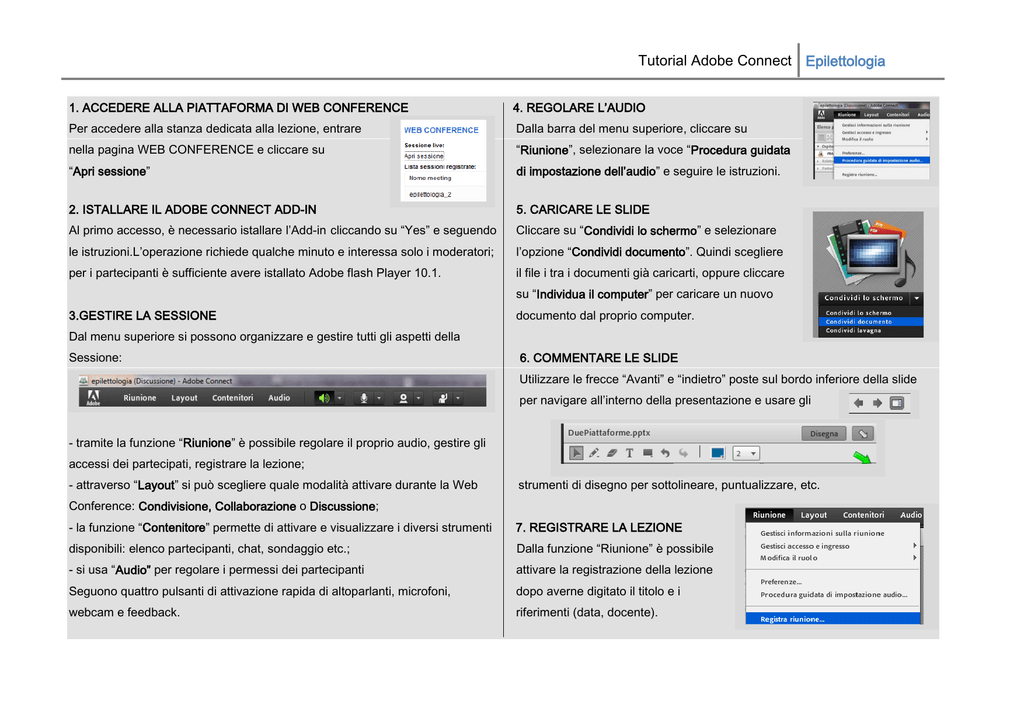Select the Pencil drawing tool

pyautogui.click(x=594, y=453)
